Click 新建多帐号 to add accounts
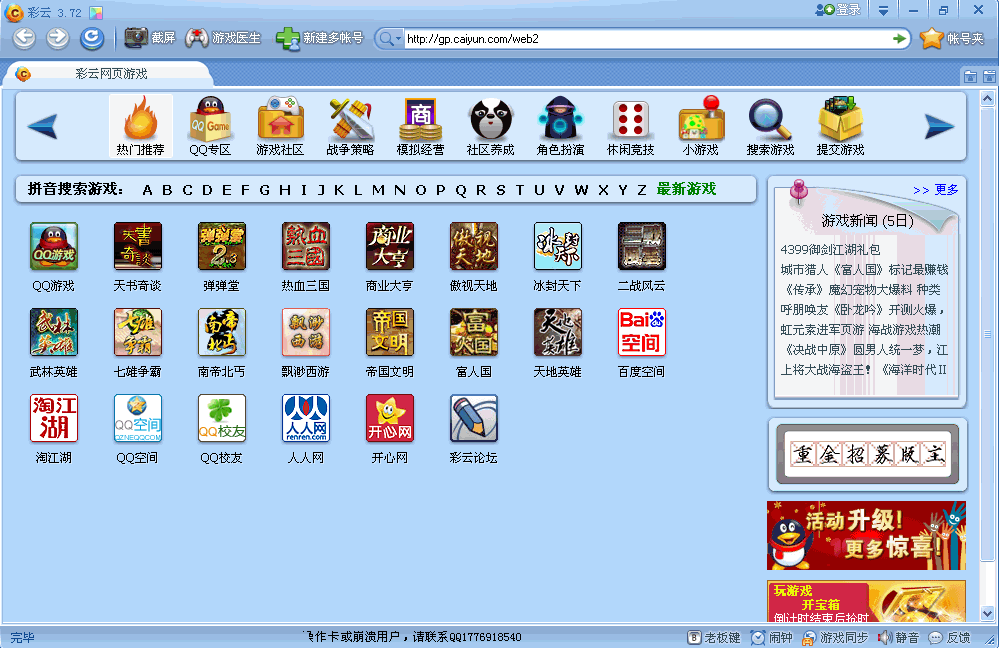Image resolution: width=999 pixels, height=648 pixels. (319, 38)
